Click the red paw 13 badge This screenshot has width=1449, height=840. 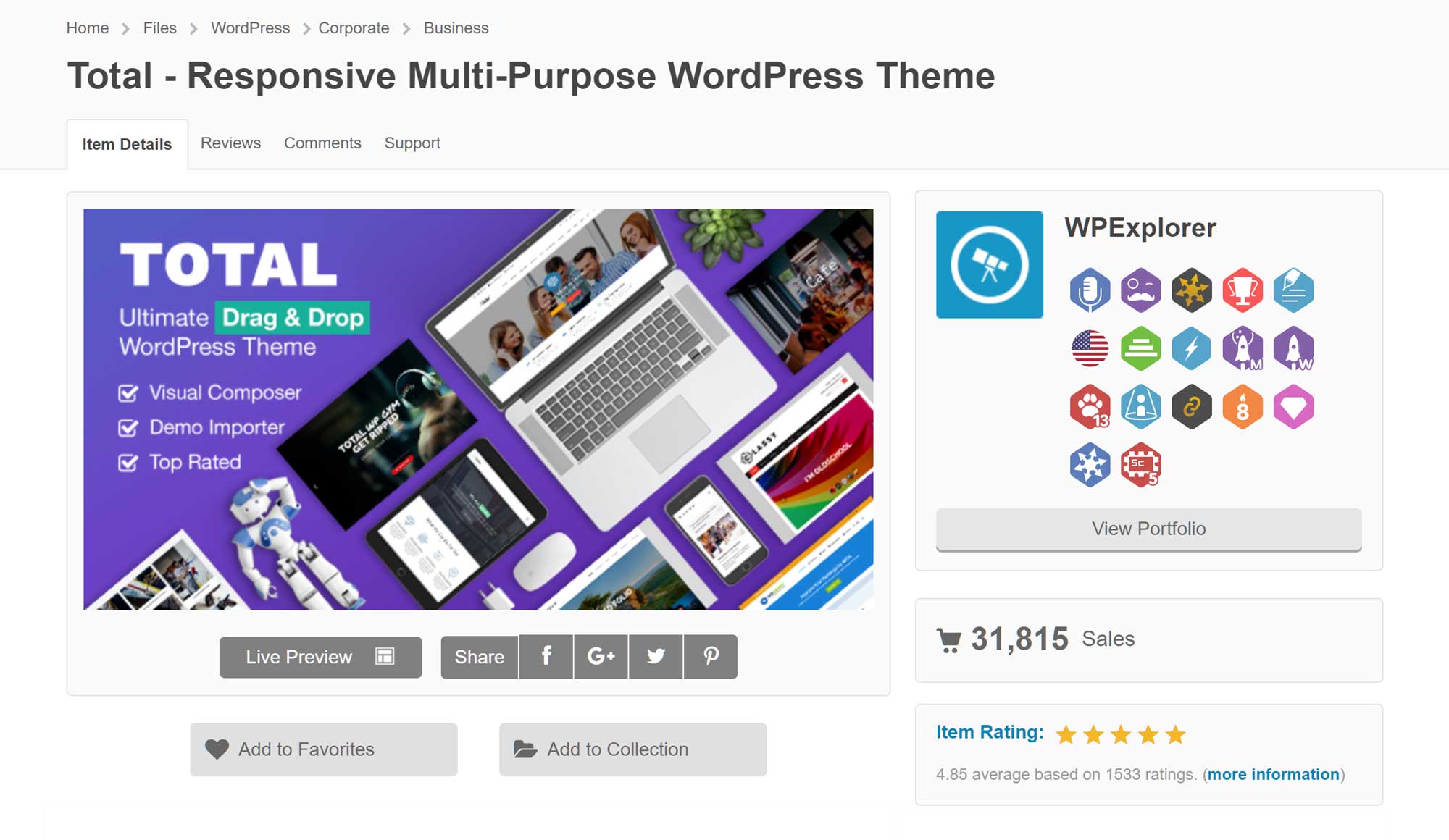(x=1090, y=406)
